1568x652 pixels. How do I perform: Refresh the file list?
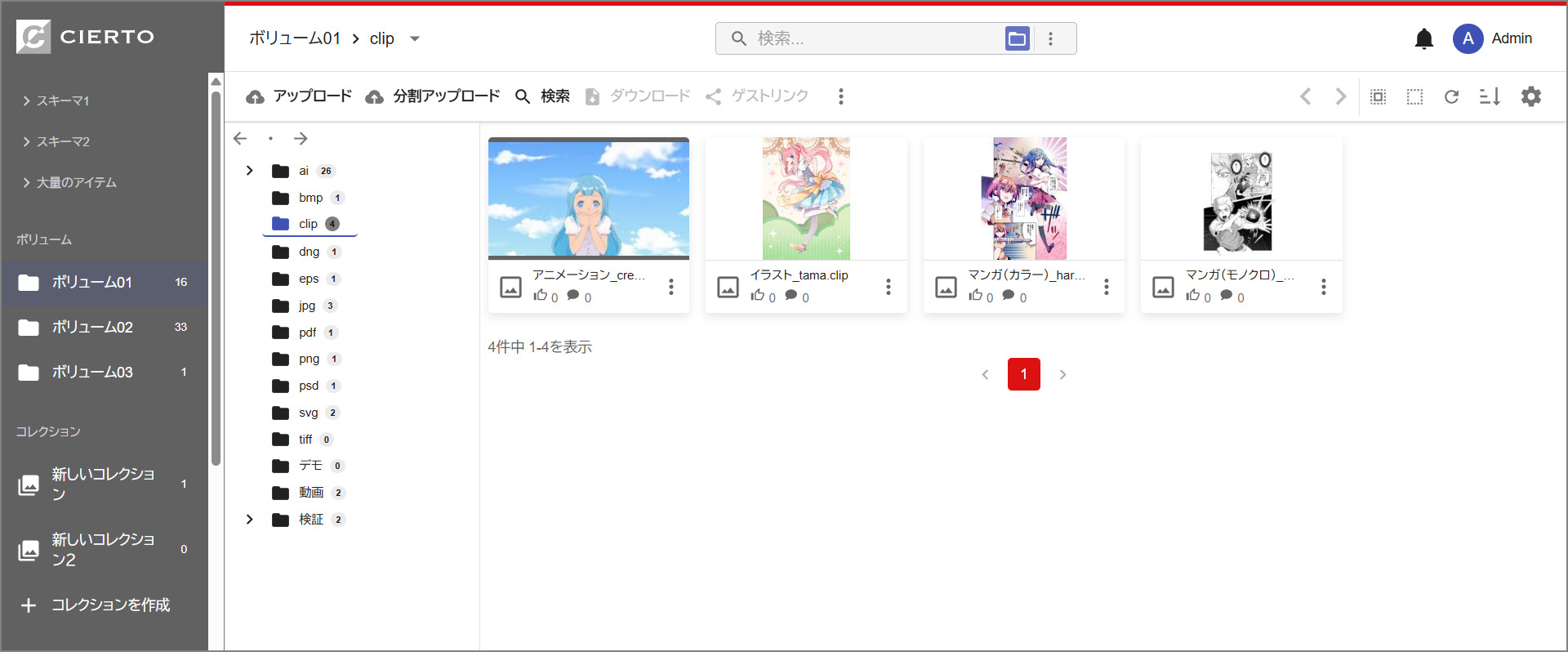(x=1451, y=96)
